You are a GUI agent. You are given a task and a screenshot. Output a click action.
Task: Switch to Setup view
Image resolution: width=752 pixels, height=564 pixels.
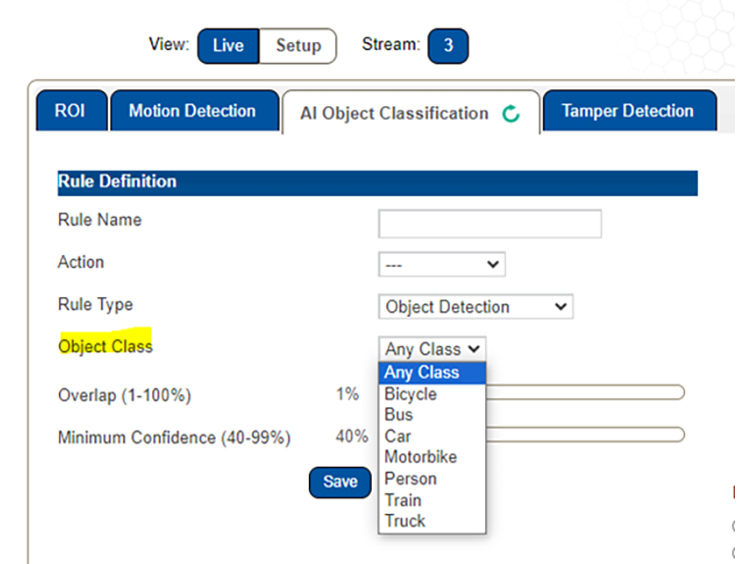tap(298, 46)
